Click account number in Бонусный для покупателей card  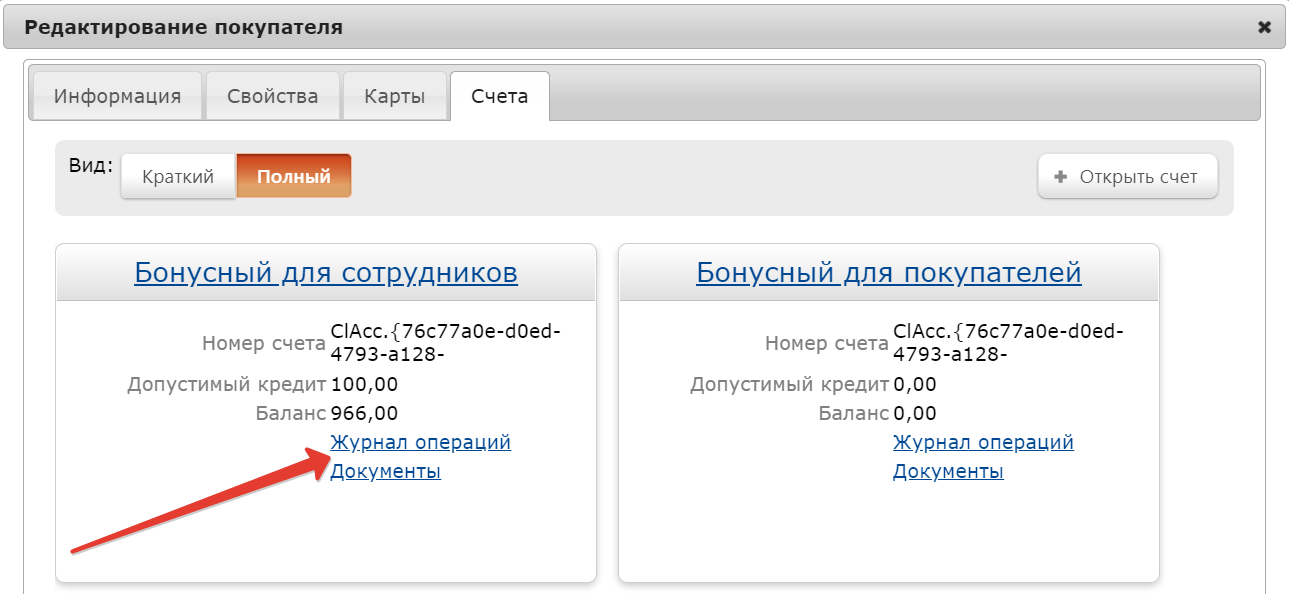point(1008,343)
